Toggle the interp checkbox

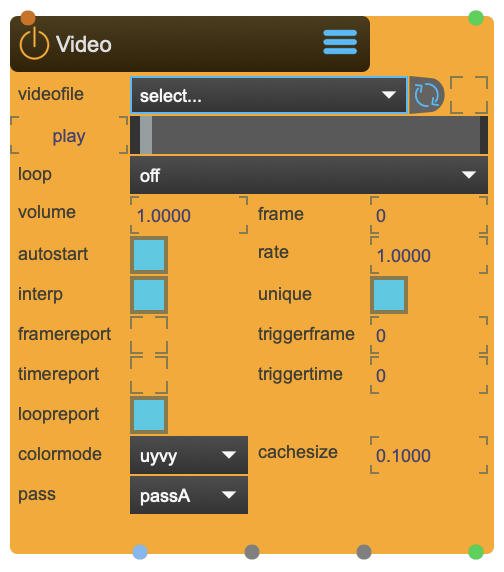point(149,295)
